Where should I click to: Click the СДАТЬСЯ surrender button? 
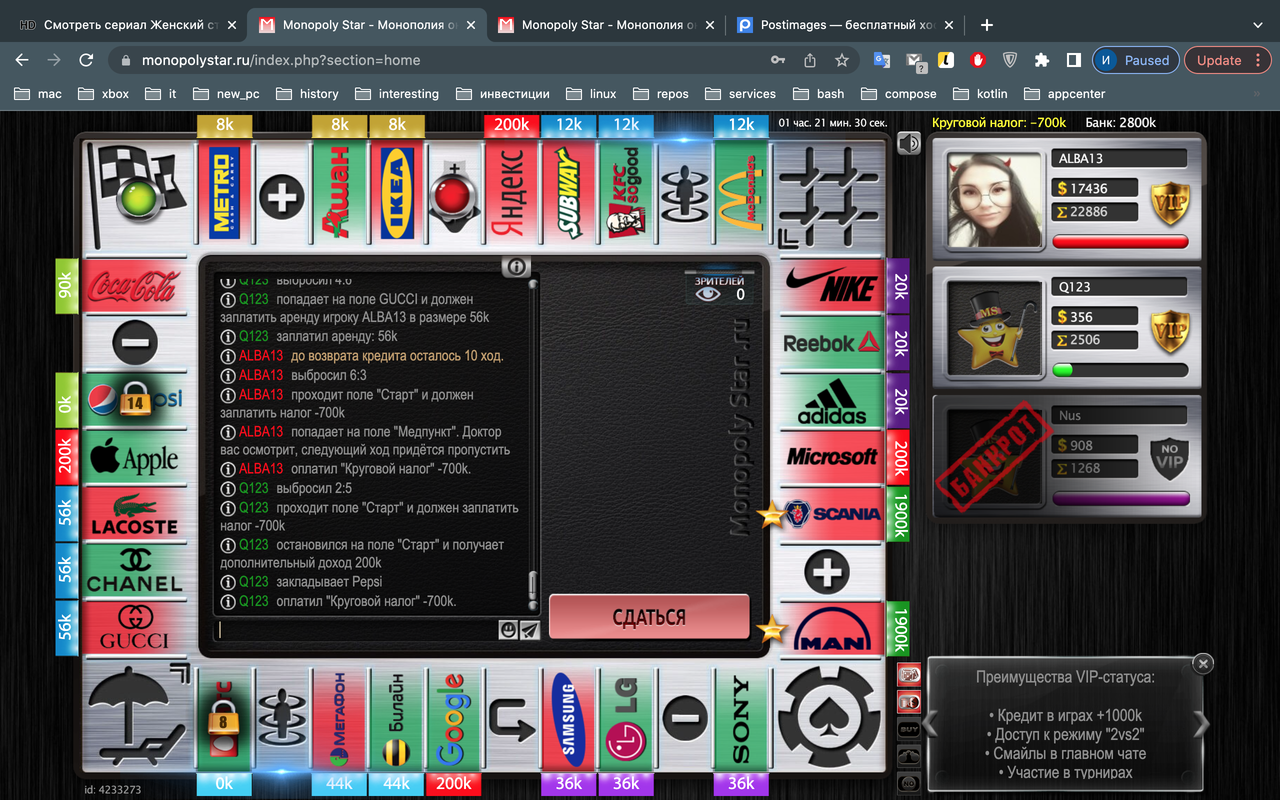(649, 617)
